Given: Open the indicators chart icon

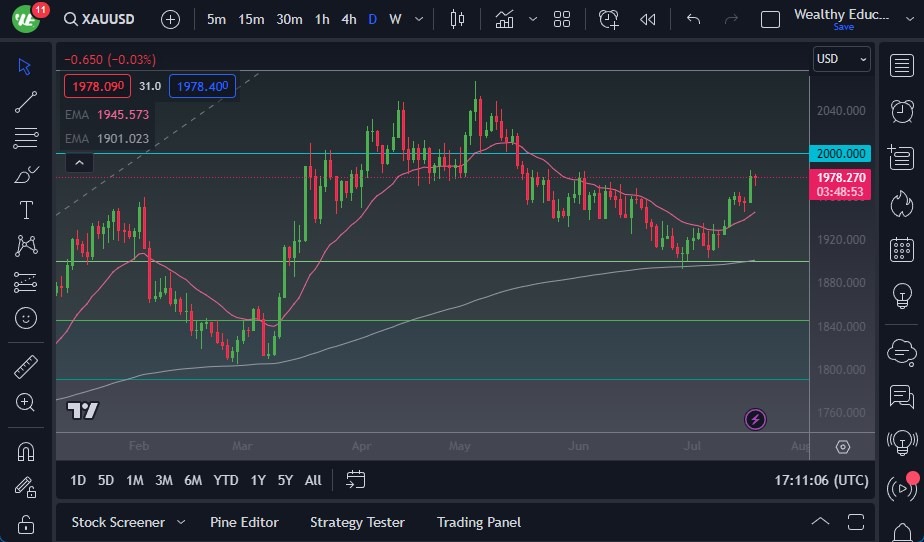Looking at the screenshot, I should click(x=504, y=19).
